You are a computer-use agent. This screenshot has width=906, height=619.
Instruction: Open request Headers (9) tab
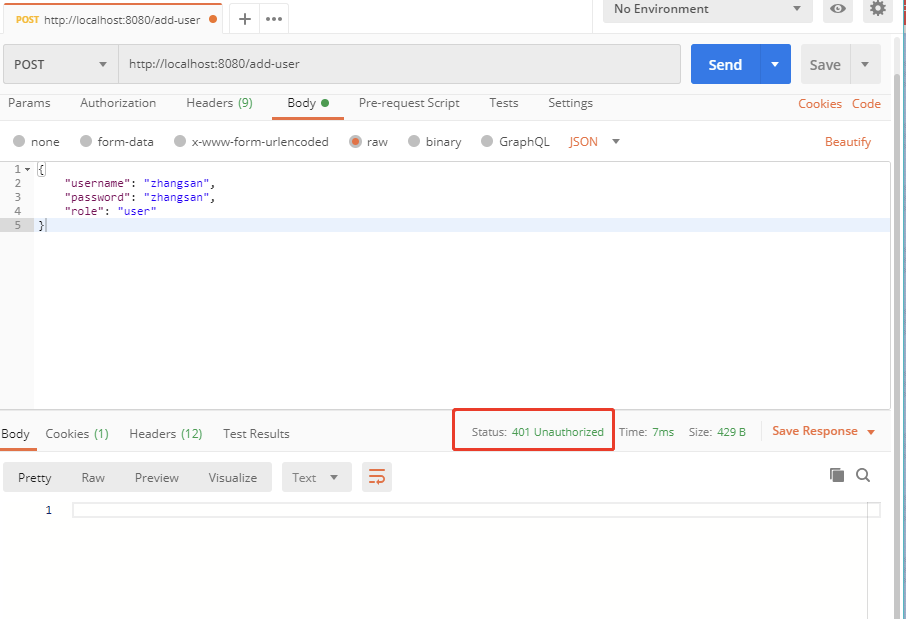pyautogui.click(x=220, y=103)
